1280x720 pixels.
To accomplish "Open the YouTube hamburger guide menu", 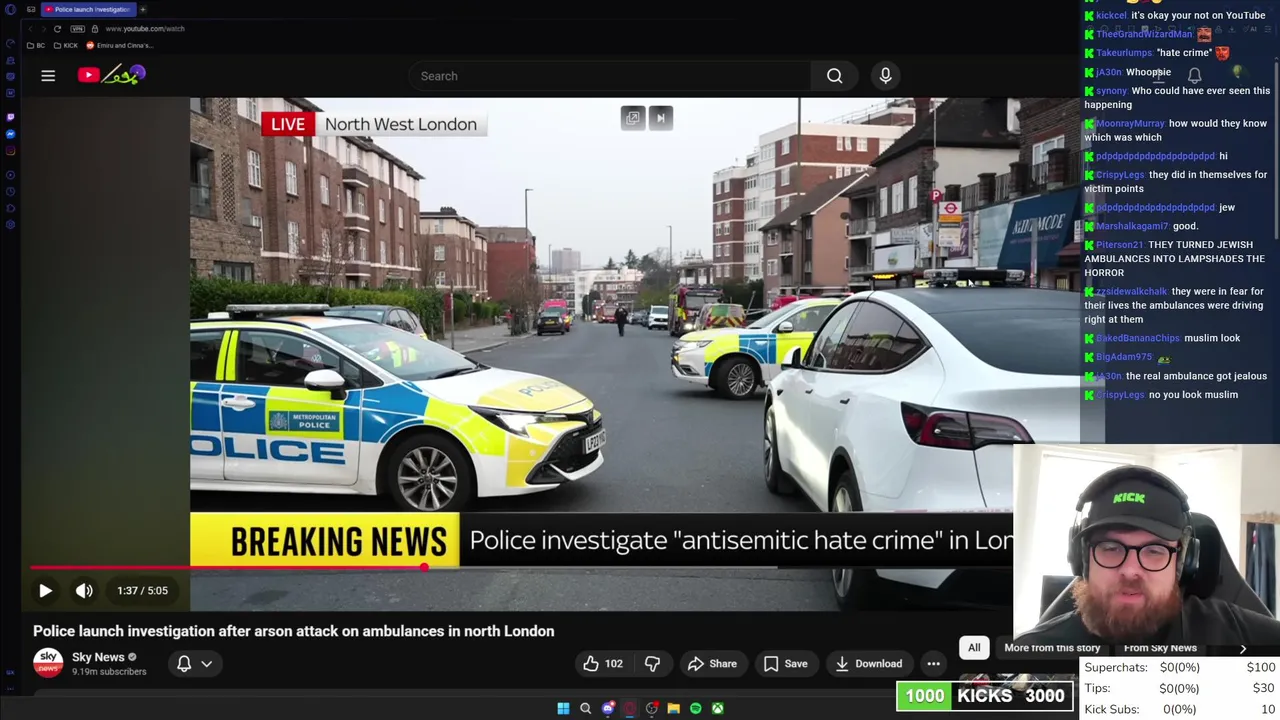I will pos(48,76).
